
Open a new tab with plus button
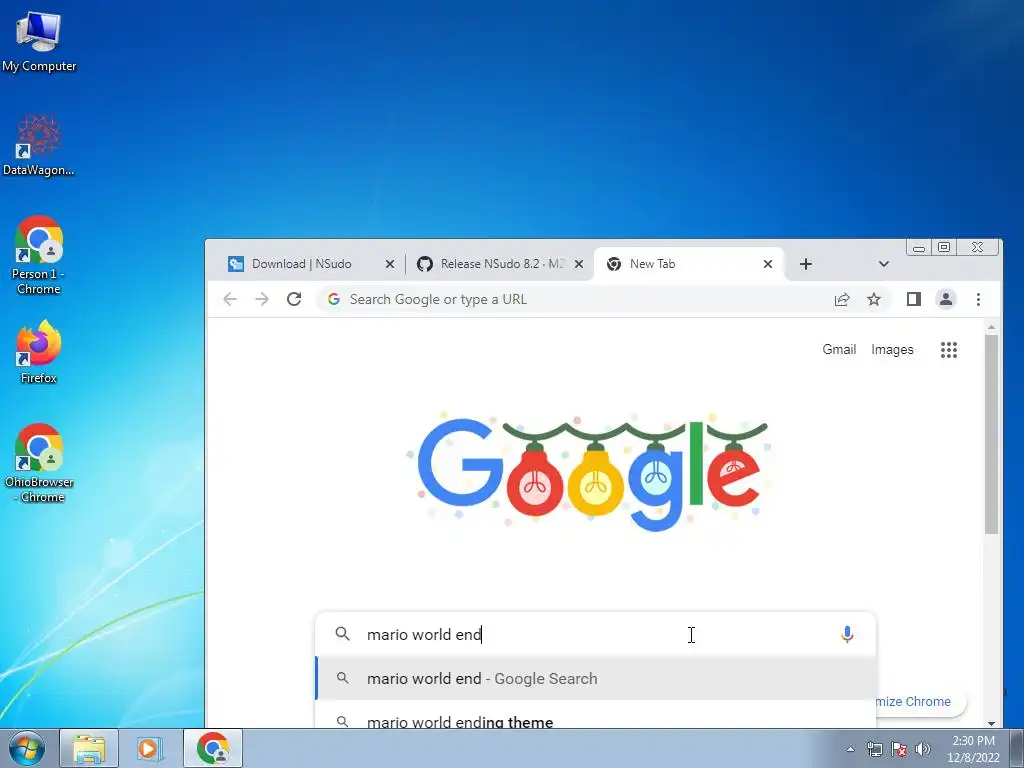(806, 264)
